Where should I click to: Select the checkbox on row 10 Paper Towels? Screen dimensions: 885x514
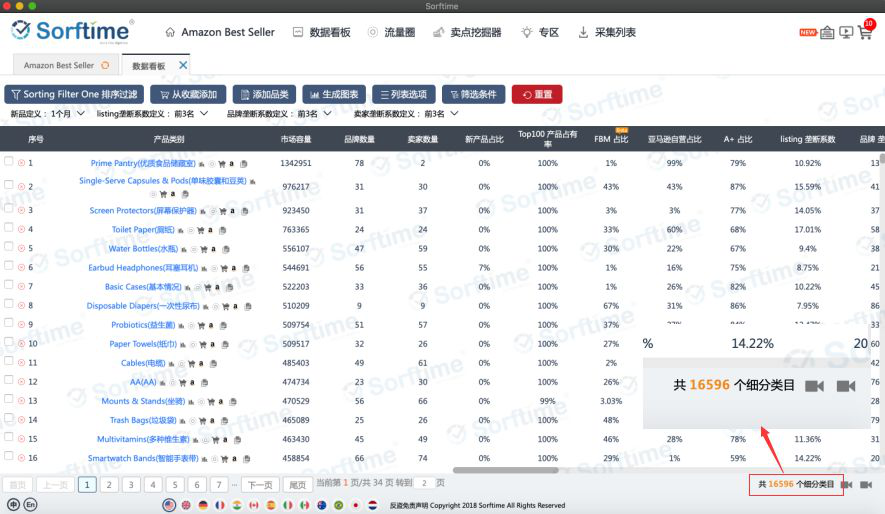tap(9, 343)
